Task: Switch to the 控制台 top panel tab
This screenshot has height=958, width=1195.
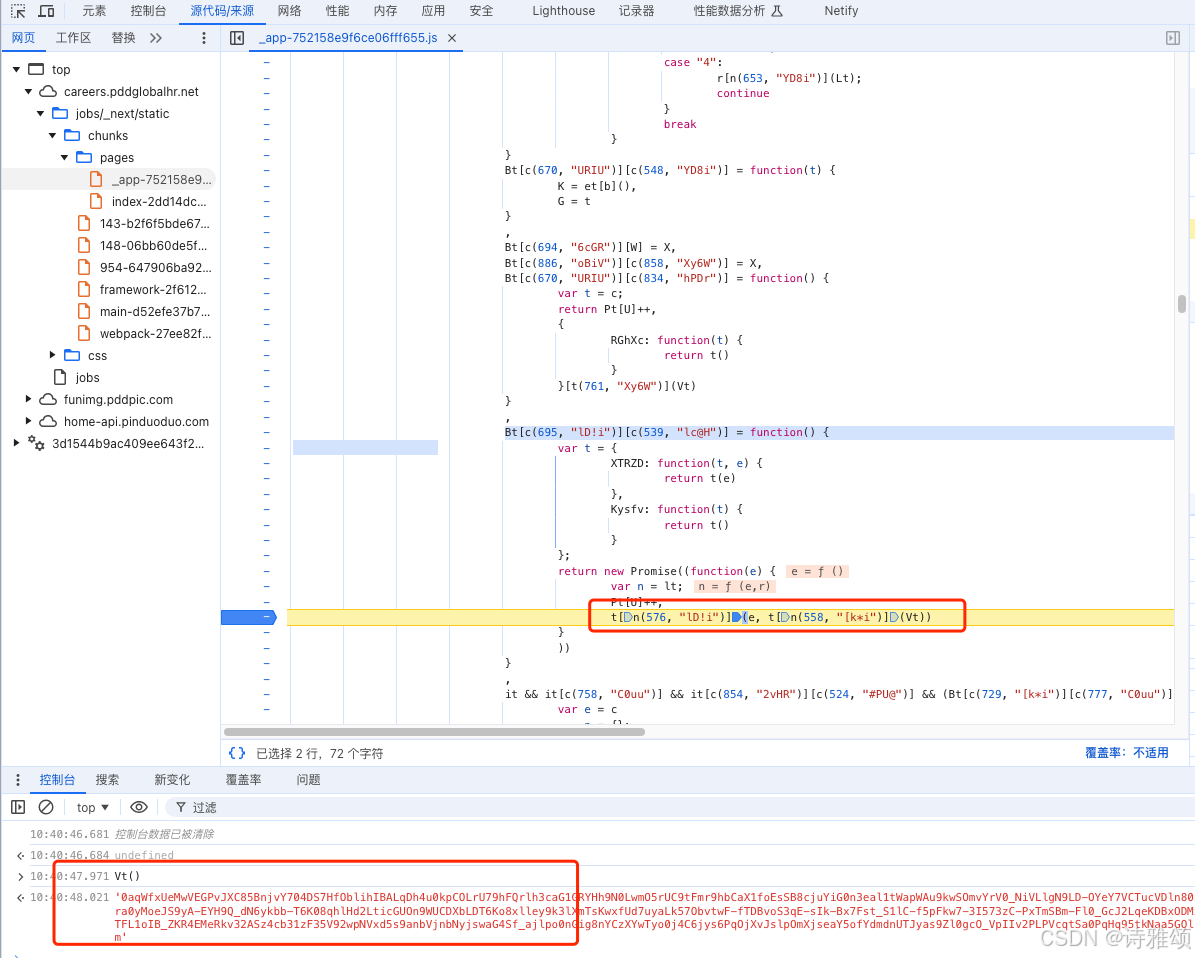Action: coord(148,11)
